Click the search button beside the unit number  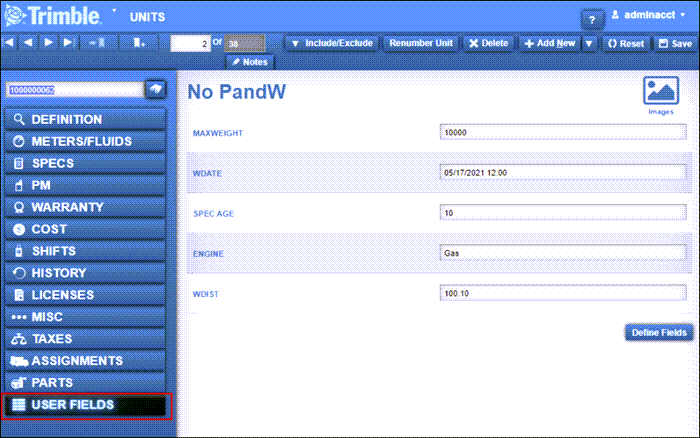click(155, 89)
